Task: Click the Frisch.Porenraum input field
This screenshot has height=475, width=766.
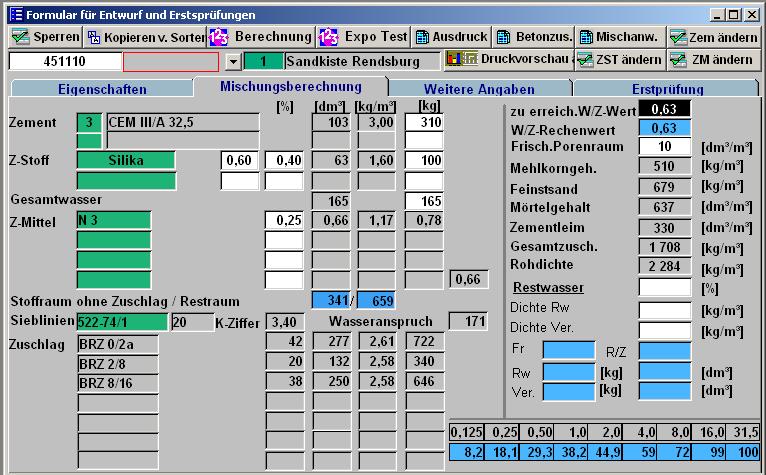Action: 664,147
